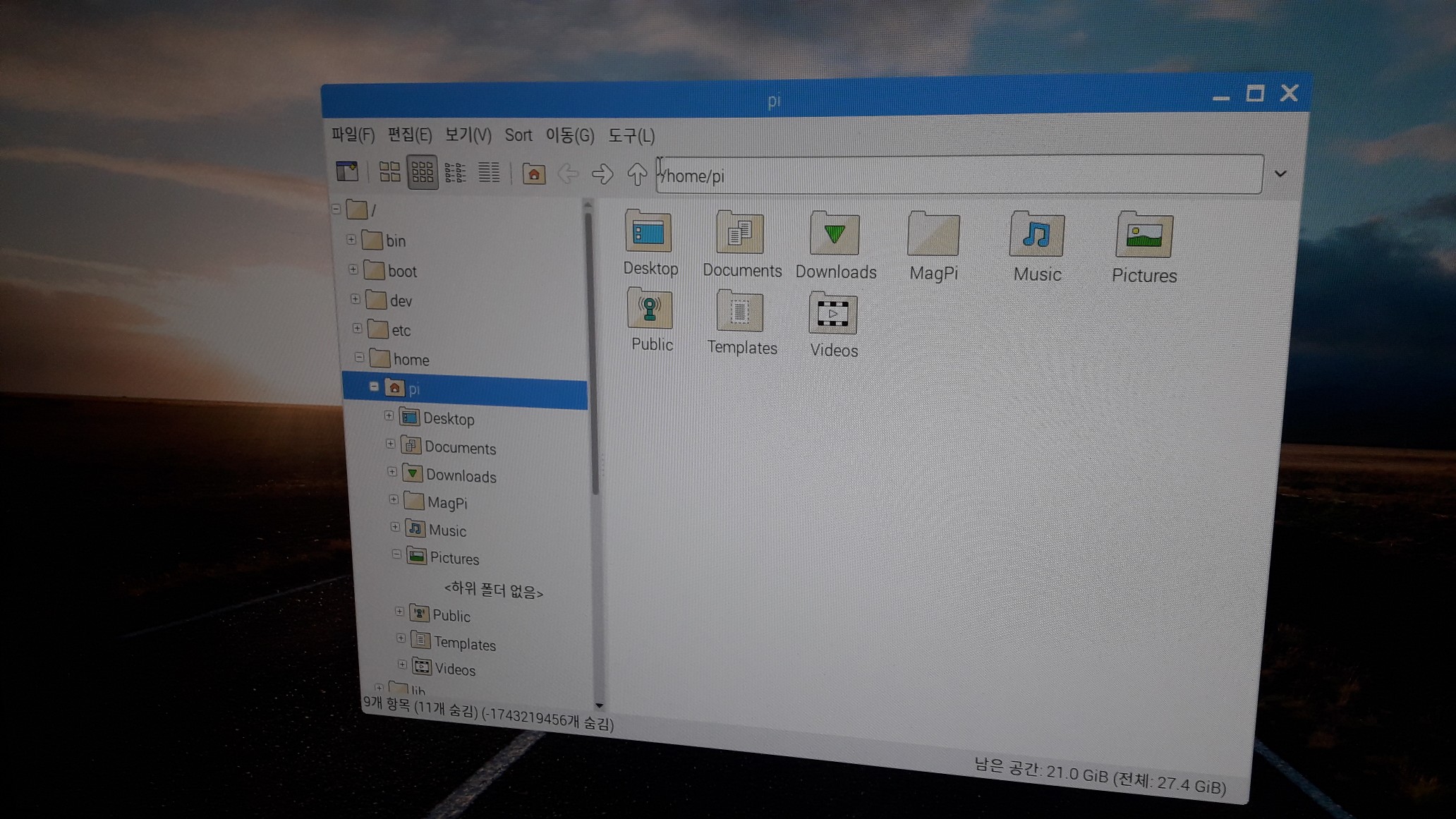Click the forward navigation arrow
1456x819 pixels.
click(602, 174)
